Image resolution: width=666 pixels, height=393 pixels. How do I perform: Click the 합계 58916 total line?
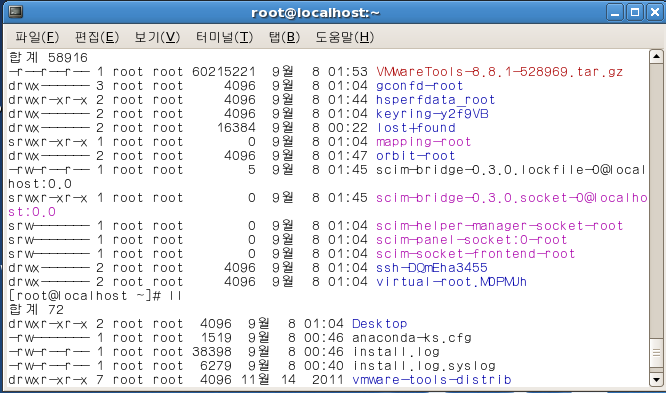48,58
